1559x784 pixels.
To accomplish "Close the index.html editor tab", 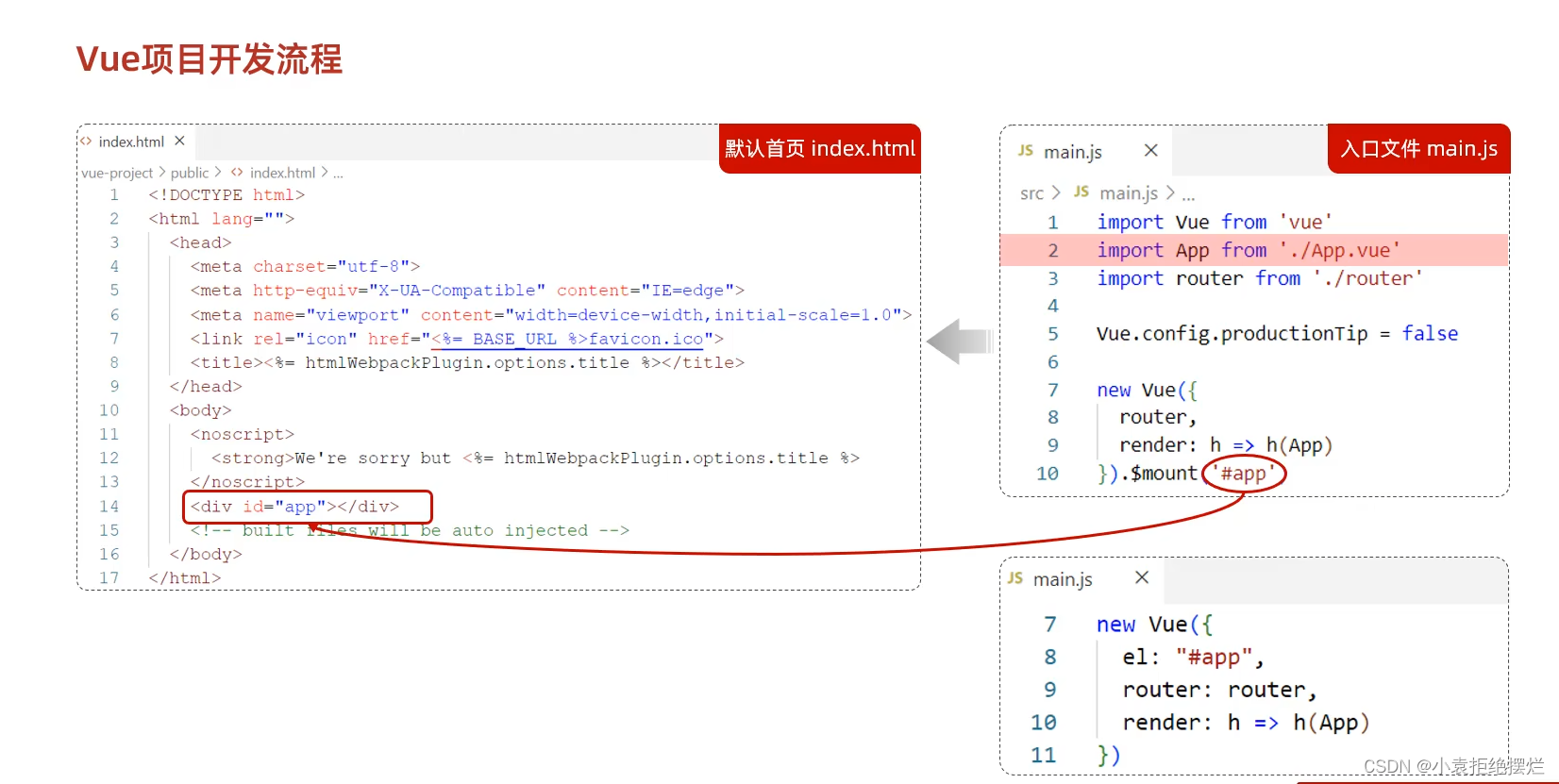I will pyautogui.click(x=179, y=141).
